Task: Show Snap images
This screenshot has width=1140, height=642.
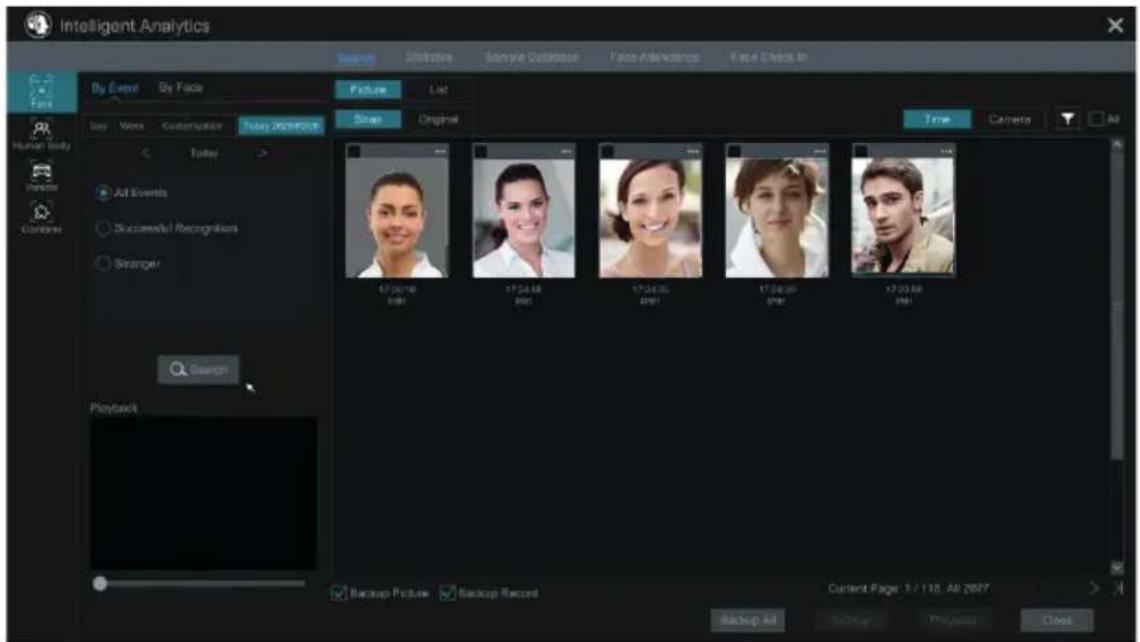Action: tap(368, 119)
